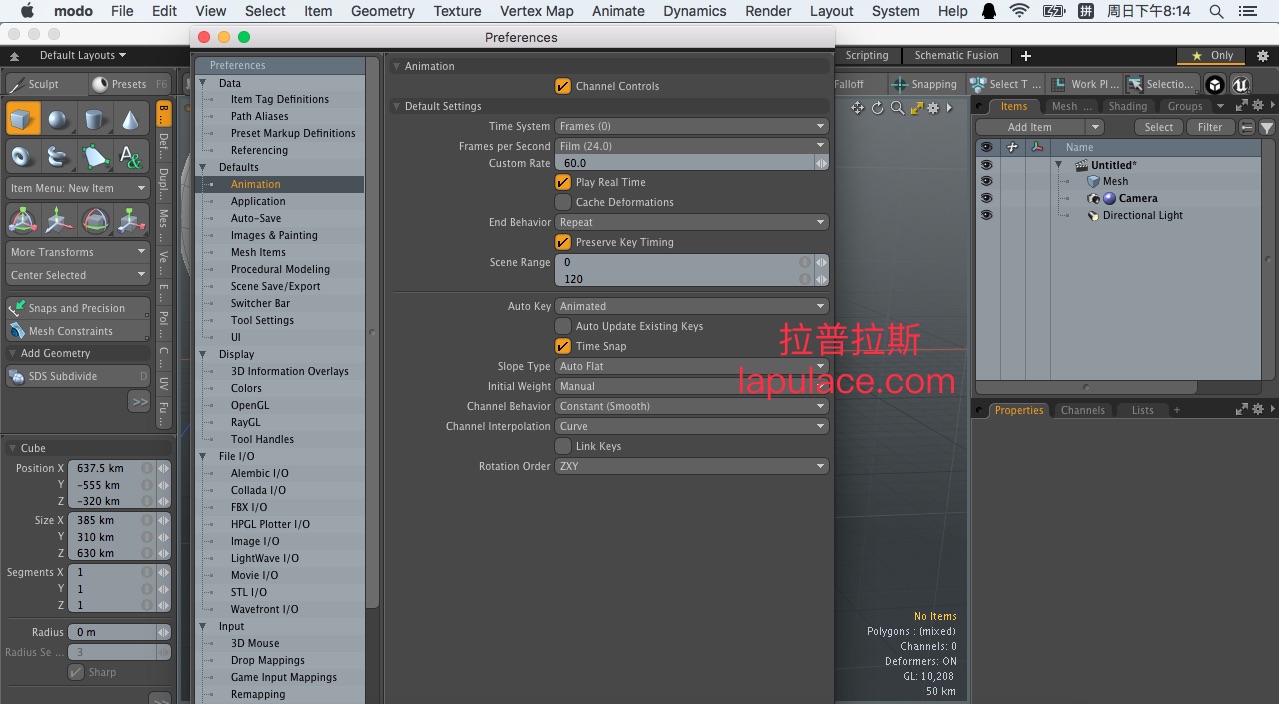Image resolution: width=1279 pixels, height=704 pixels.
Task: Open the Vertex Map menu
Action: pos(537,11)
